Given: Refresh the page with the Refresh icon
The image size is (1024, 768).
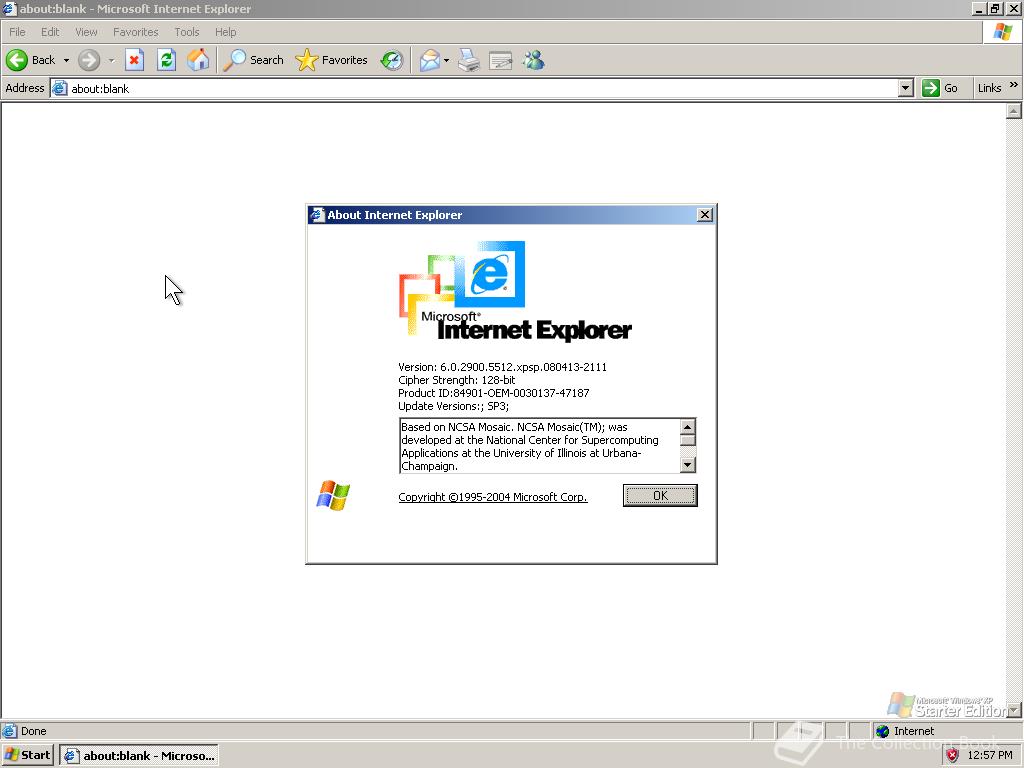Looking at the screenshot, I should click(167, 60).
